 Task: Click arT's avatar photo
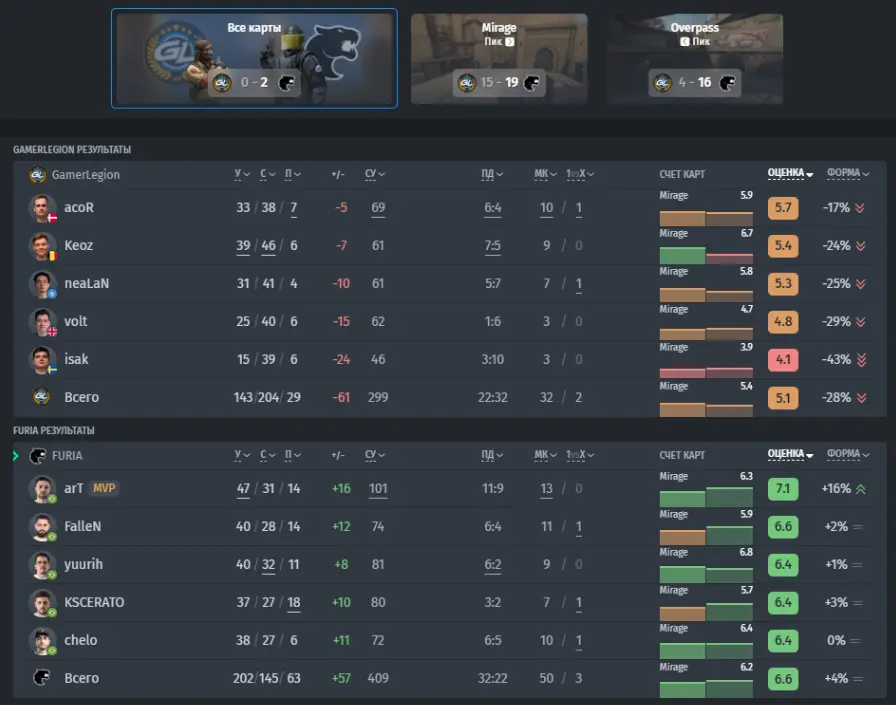[42, 488]
